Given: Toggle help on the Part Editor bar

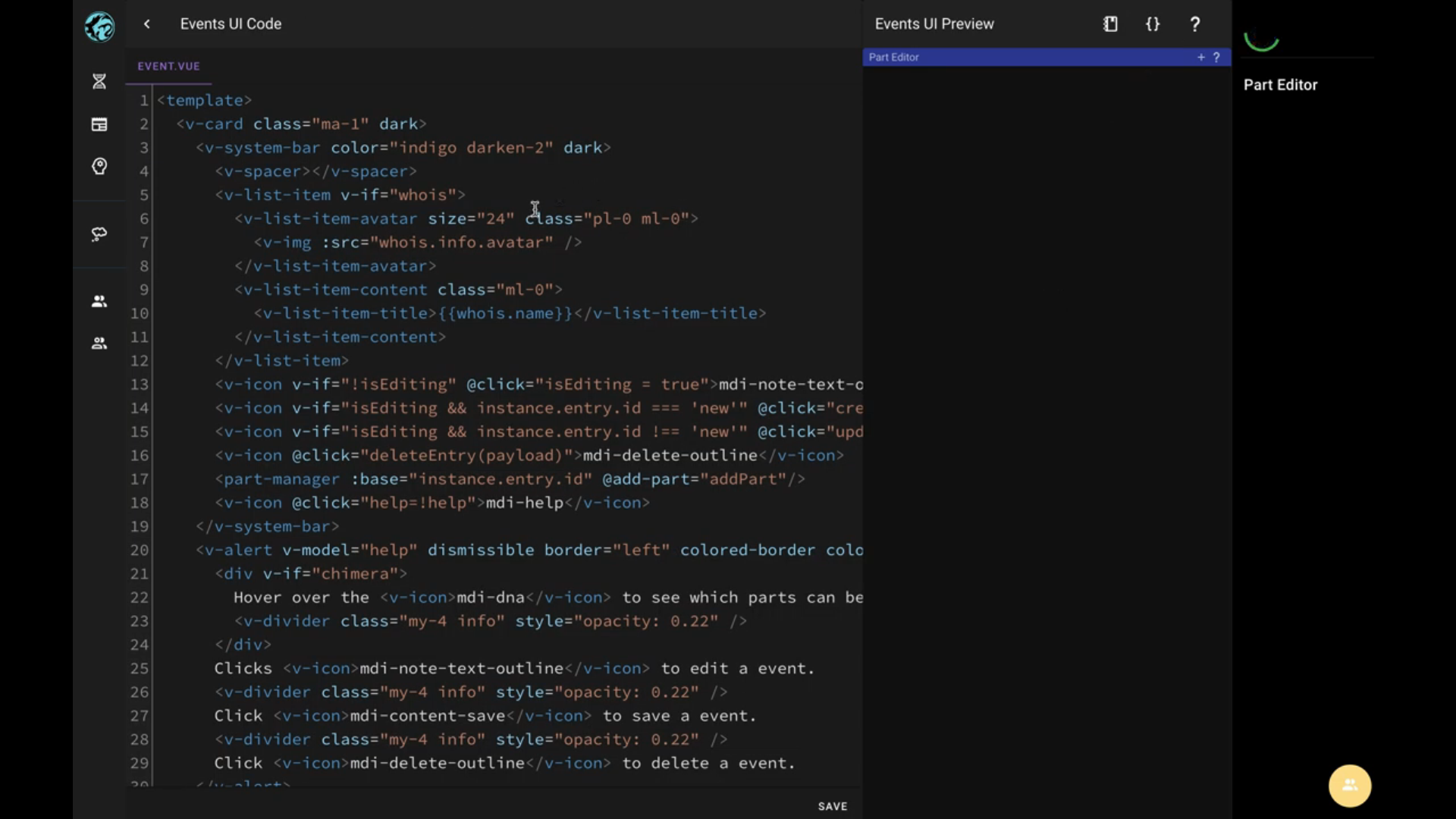Looking at the screenshot, I should point(1216,57).
